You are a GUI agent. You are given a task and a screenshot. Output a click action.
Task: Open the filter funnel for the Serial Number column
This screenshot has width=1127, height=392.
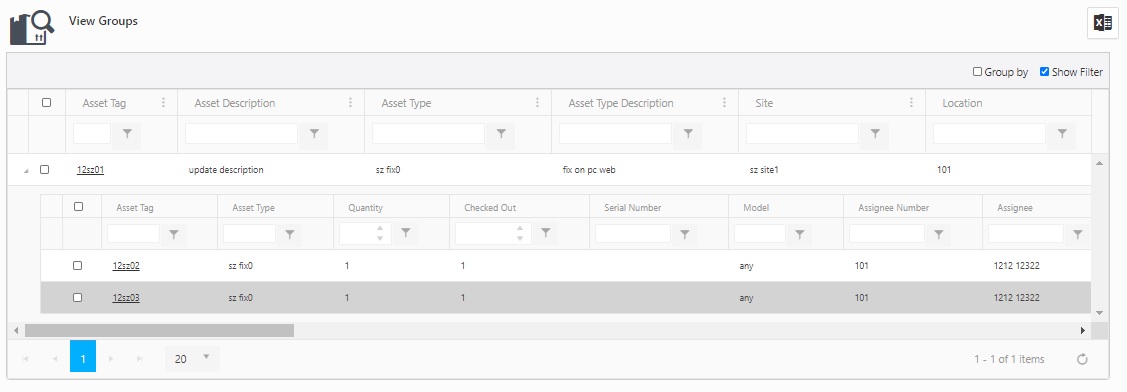(684, 234)
